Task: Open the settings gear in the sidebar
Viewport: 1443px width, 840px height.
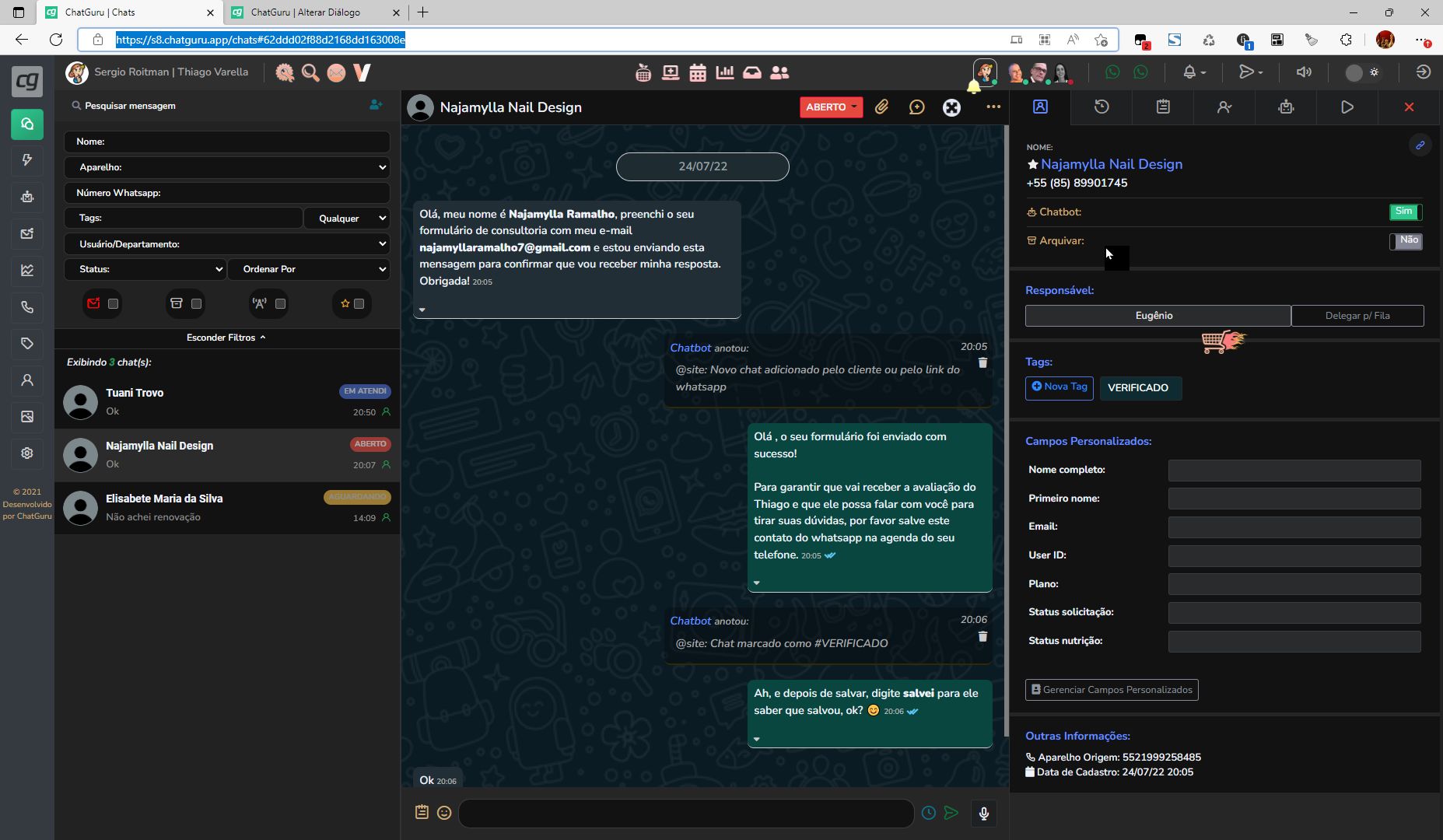Action: tap(27, 453)
